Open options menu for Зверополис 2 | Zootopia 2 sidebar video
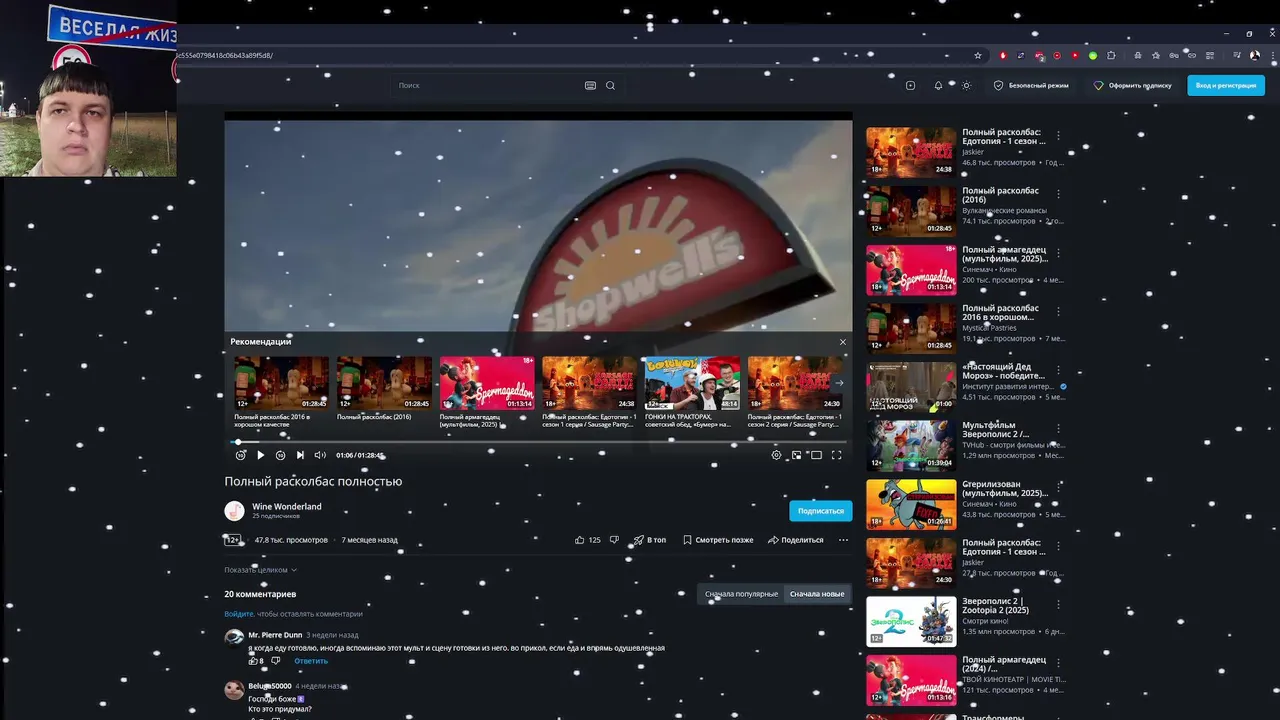Screen dimensions: 1280x720 point(1058,603)
